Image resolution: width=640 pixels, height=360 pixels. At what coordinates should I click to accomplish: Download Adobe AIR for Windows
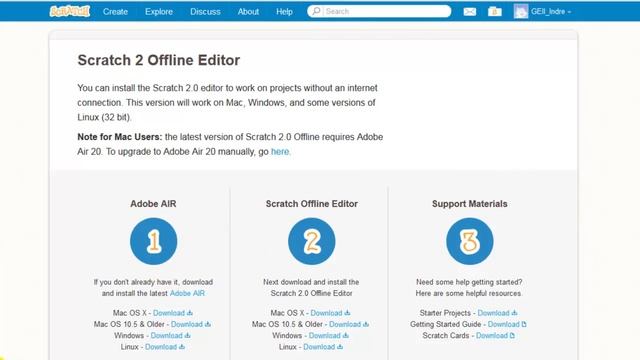(170, 336)
